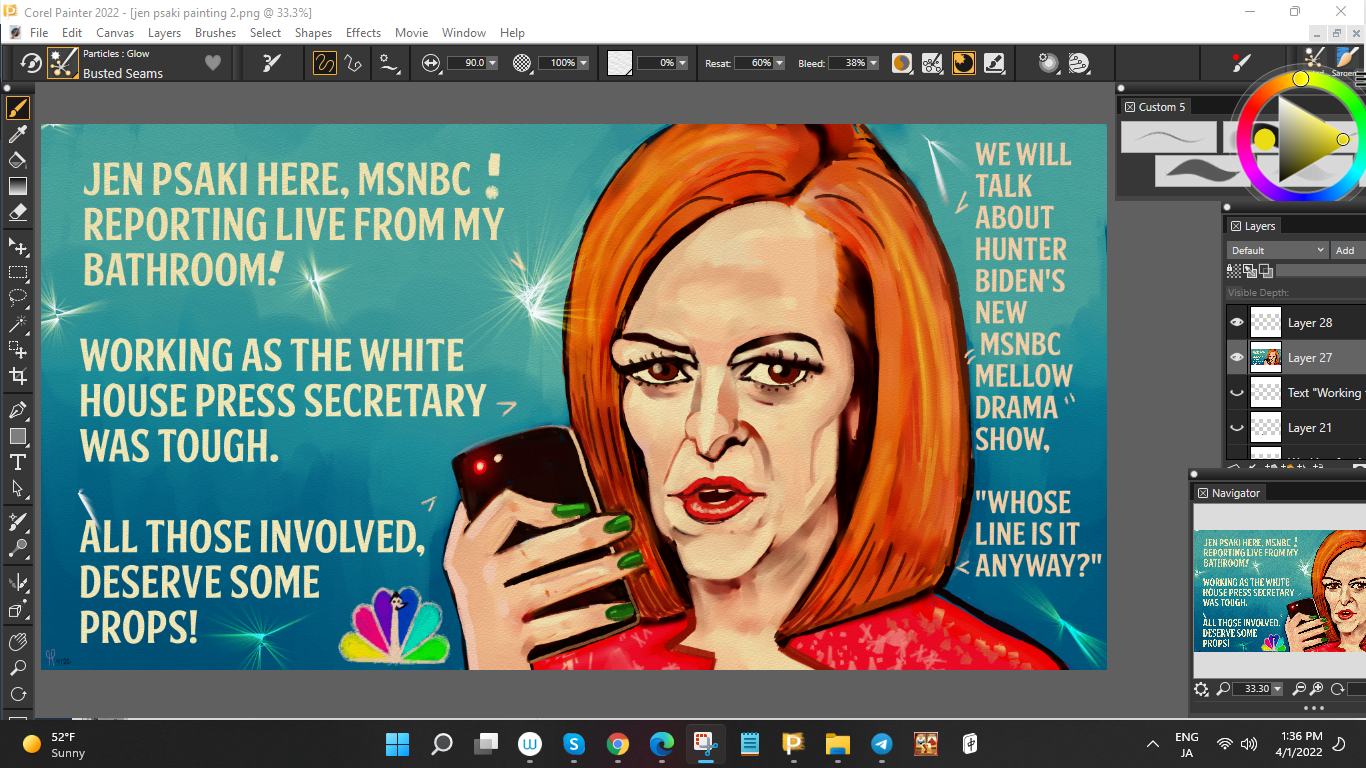Select the Dodge tool
Image resolution: width=1366 pixels, height=768 pixels.
point(18,548)
